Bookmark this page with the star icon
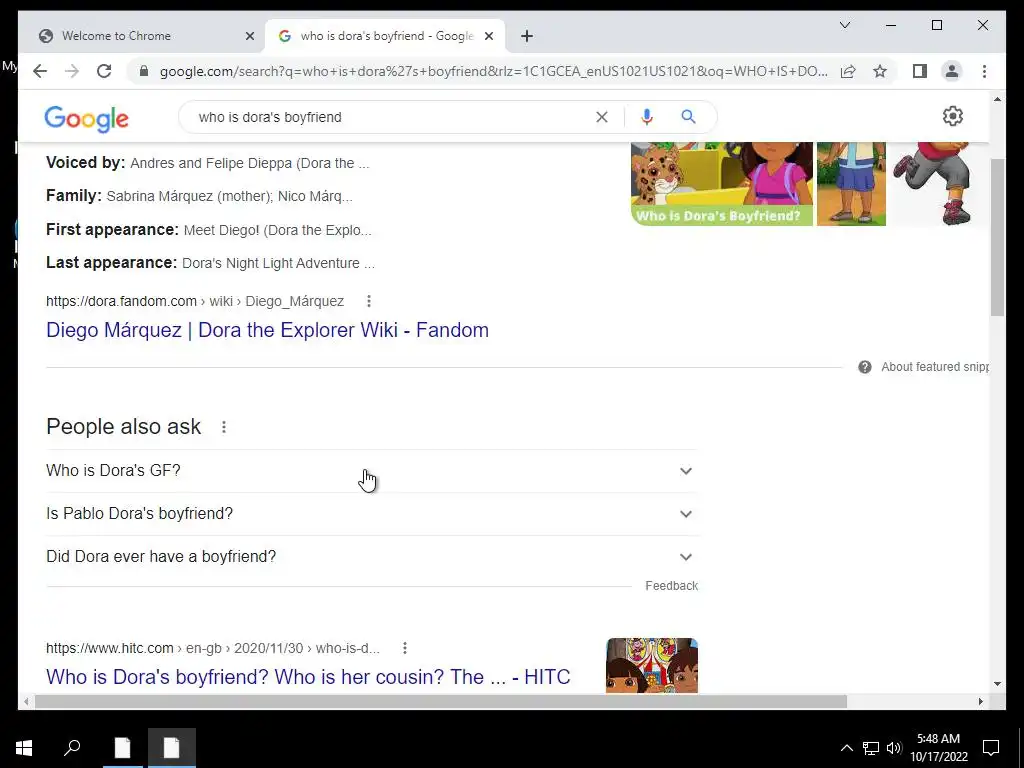Screen dimensions: 1024x768 point(880,71)
